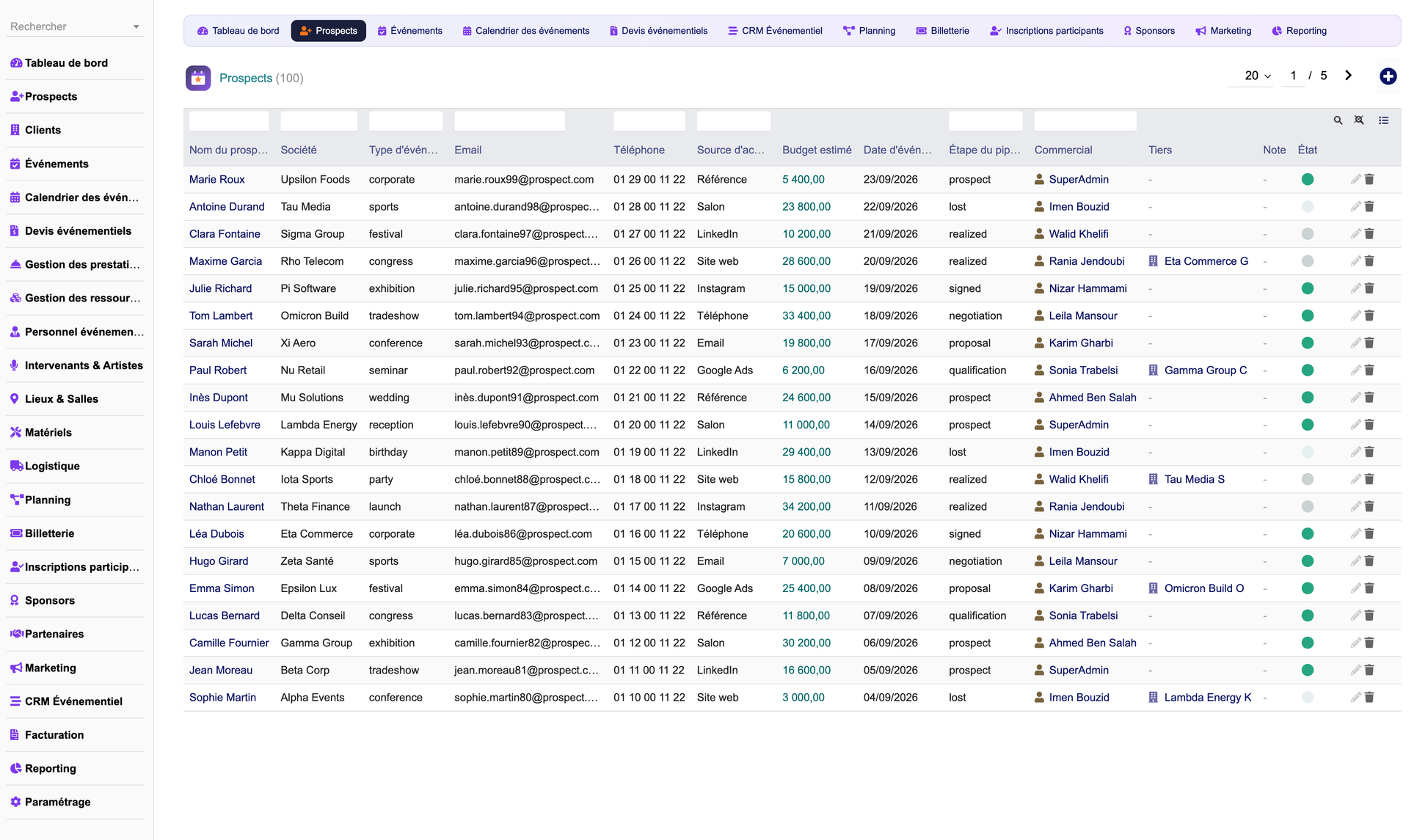Delete Nathan Laurent row trash icon

tap(1369, 507)
